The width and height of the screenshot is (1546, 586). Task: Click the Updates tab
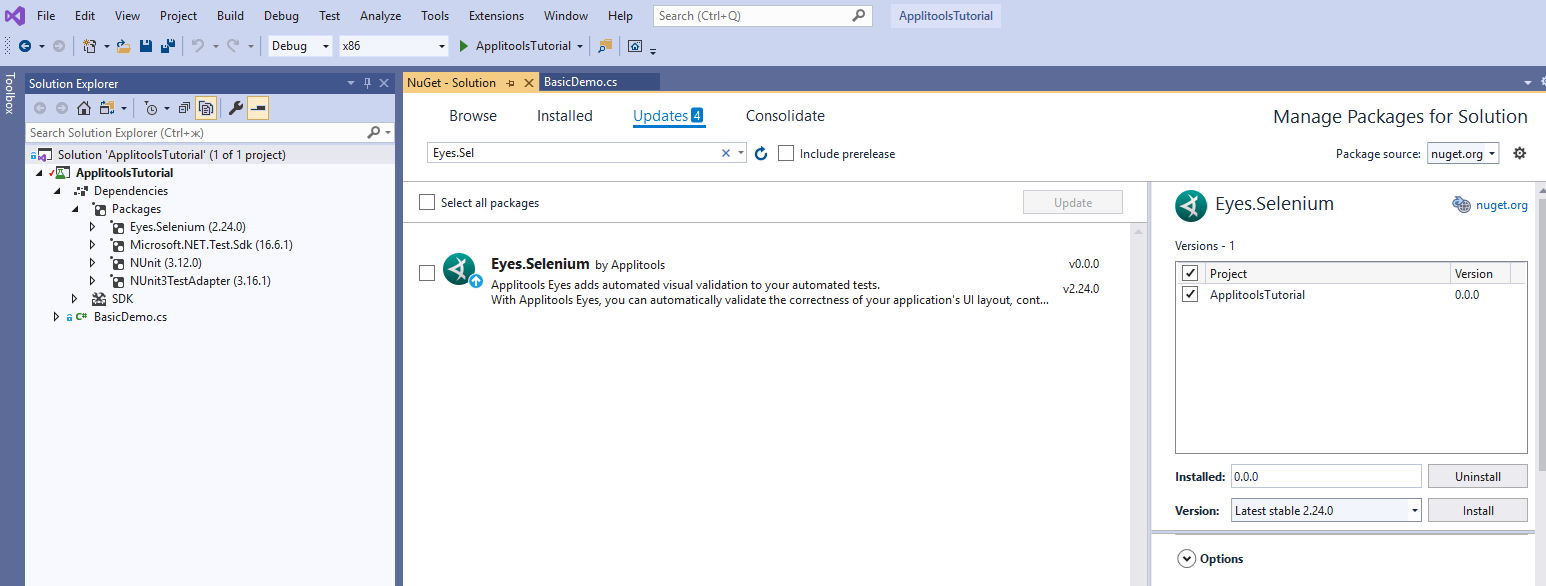(668, 116)
